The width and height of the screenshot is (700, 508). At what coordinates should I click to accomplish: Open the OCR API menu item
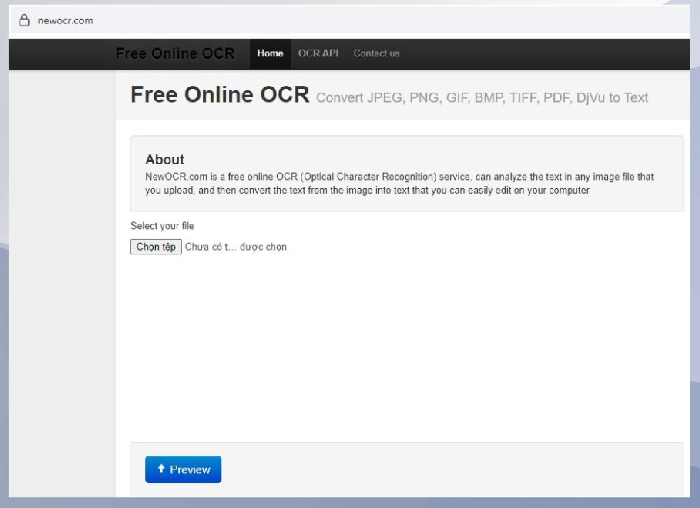(x=318, y=53)
